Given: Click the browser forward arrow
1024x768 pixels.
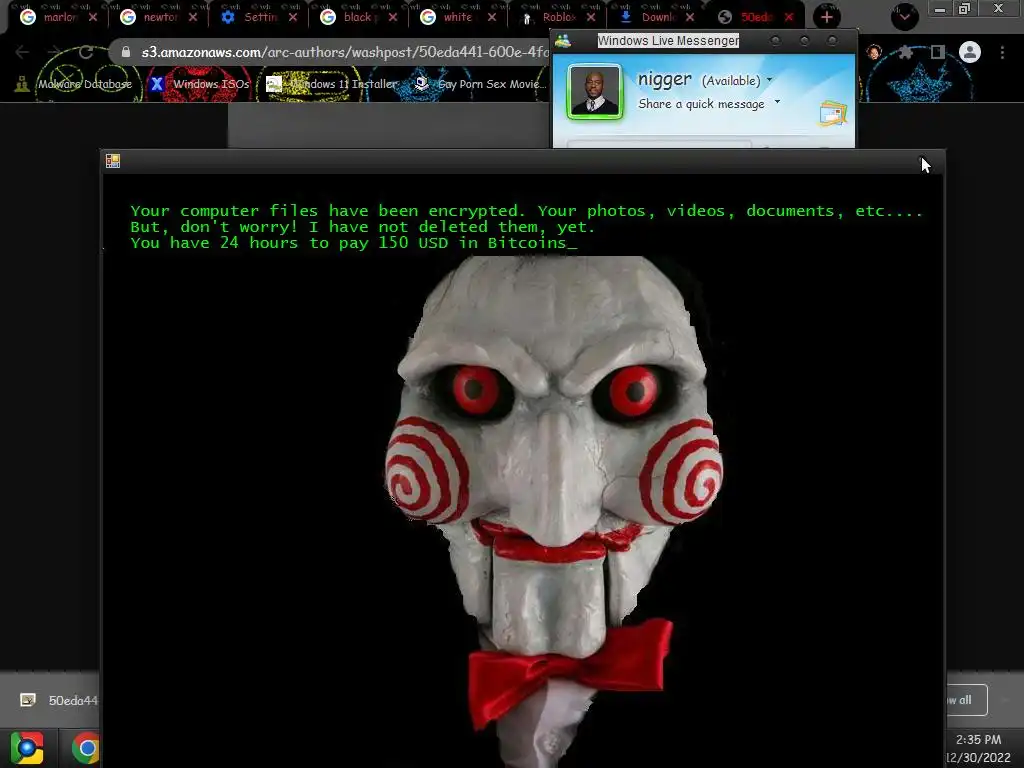Looking at the screenshot, I should [54, 52].
